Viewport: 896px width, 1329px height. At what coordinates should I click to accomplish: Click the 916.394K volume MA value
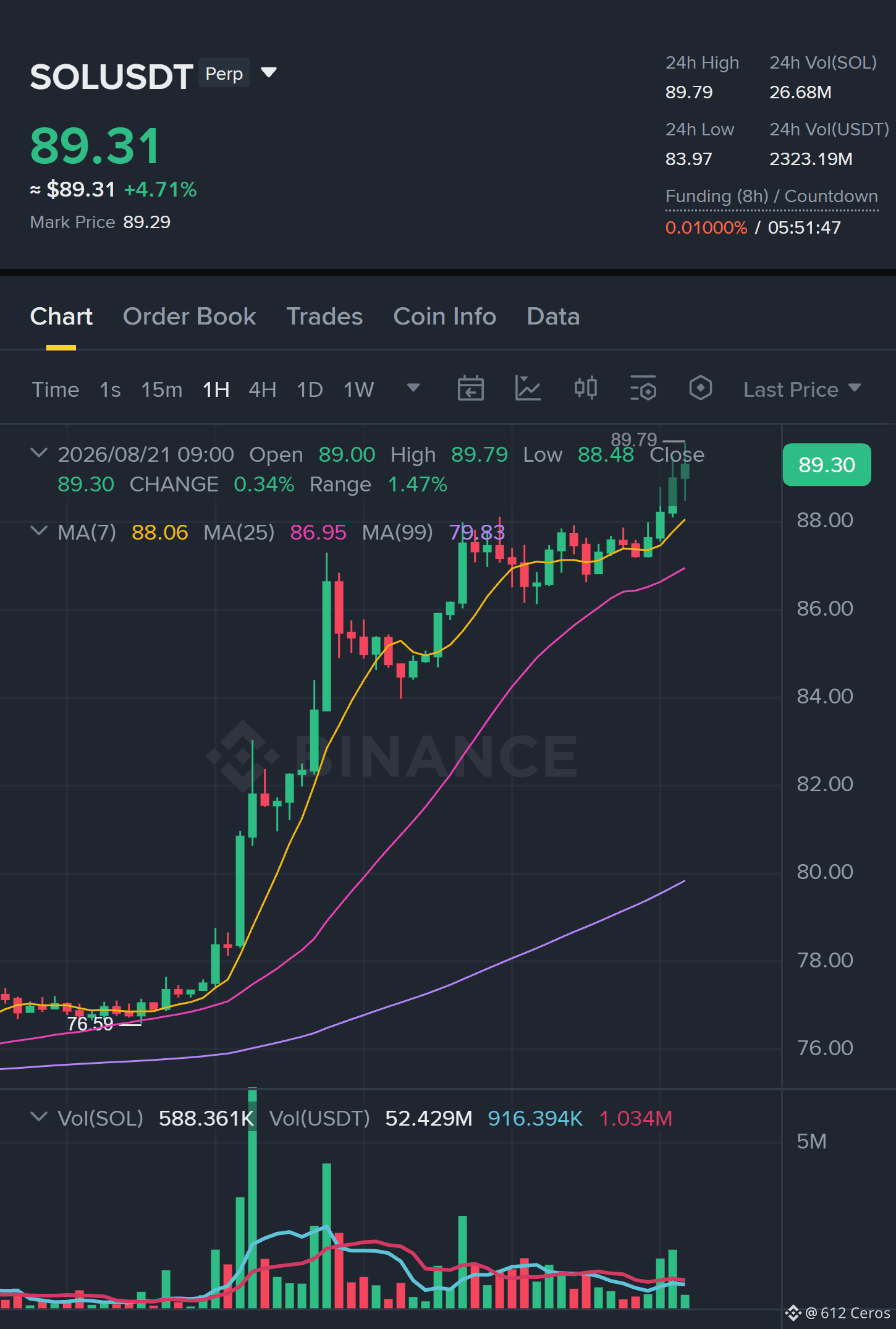click(535, 1118)
